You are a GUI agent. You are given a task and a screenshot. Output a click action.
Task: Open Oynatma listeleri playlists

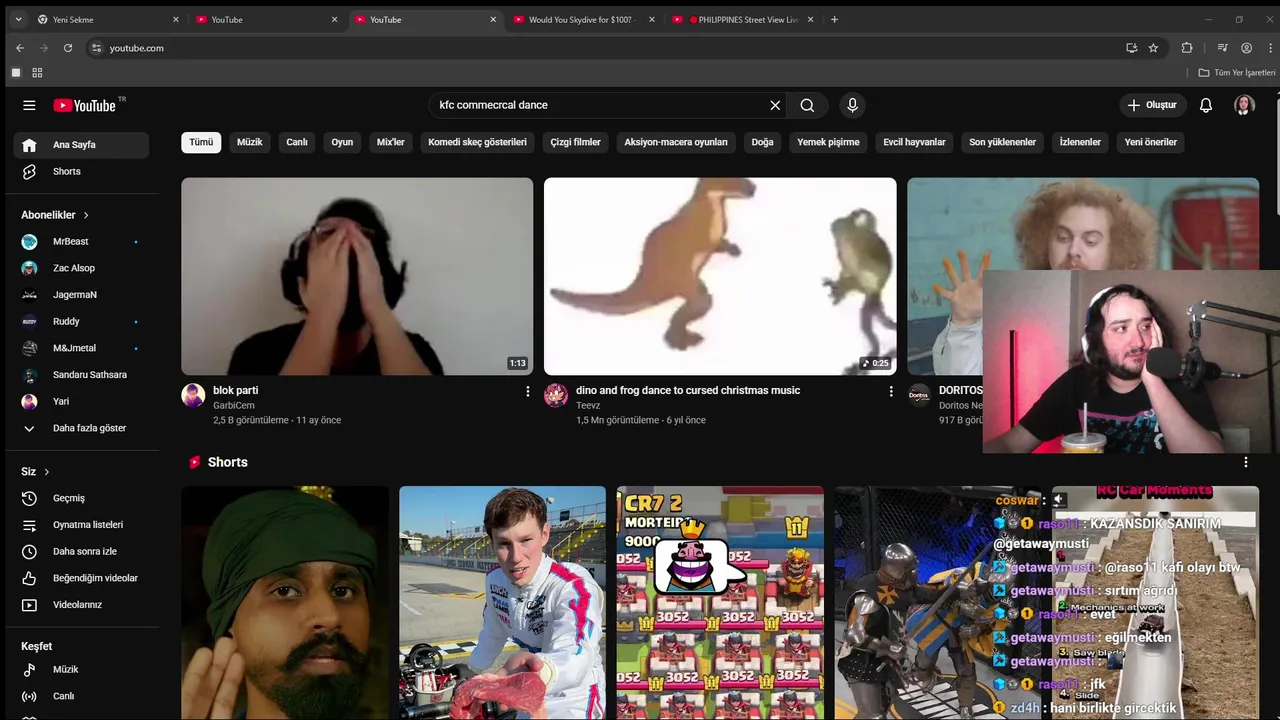[81, 525]
